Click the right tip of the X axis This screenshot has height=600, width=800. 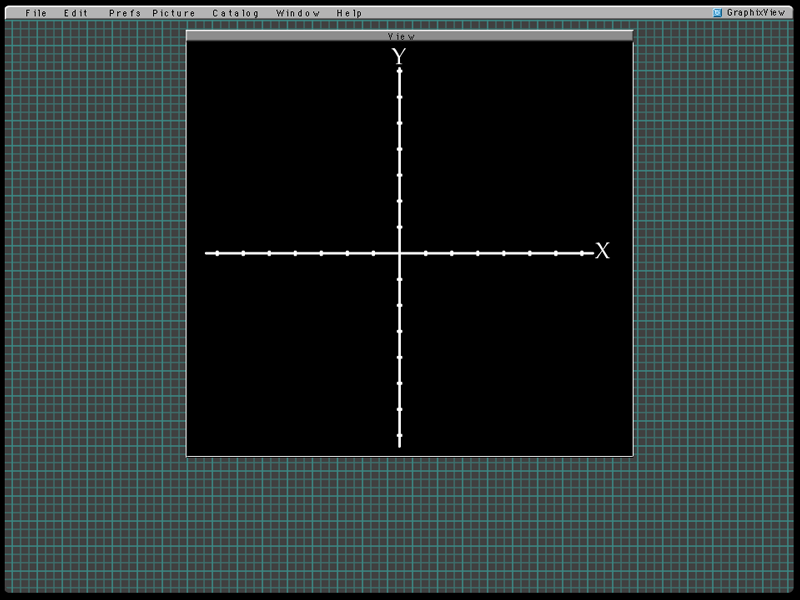[590, 253]
